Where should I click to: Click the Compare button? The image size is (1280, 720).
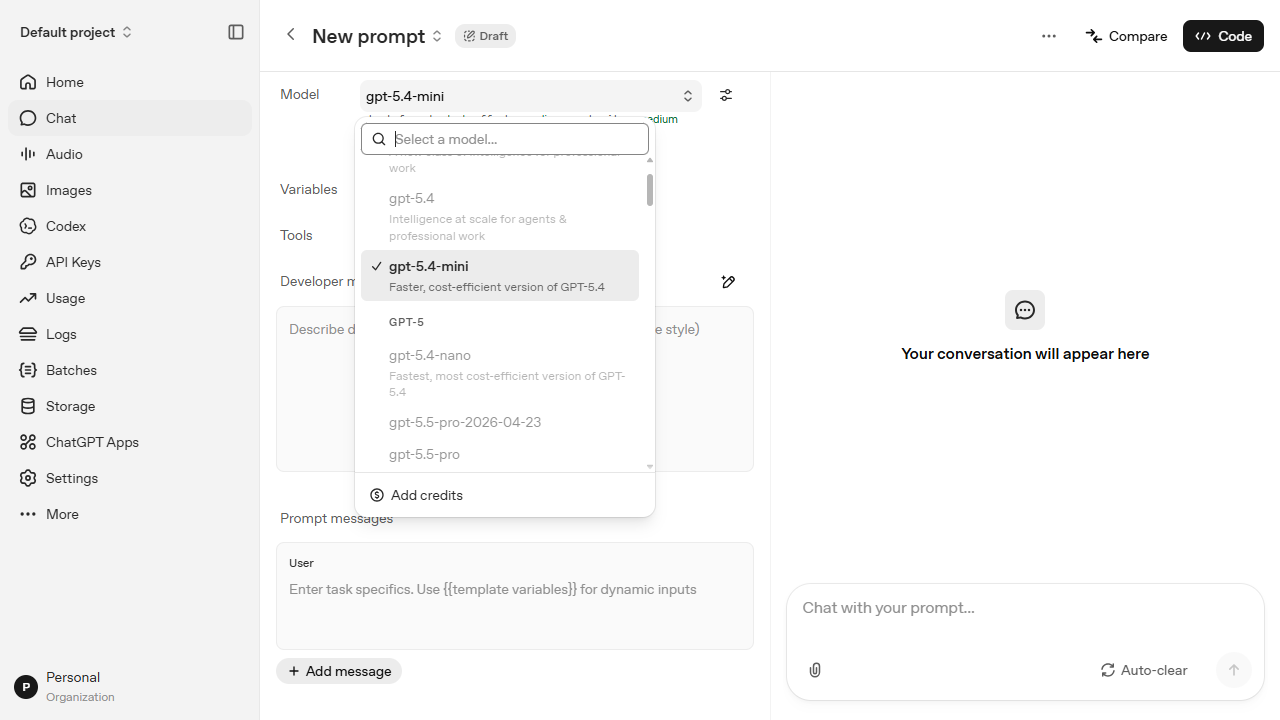[x=1126, y=36]
